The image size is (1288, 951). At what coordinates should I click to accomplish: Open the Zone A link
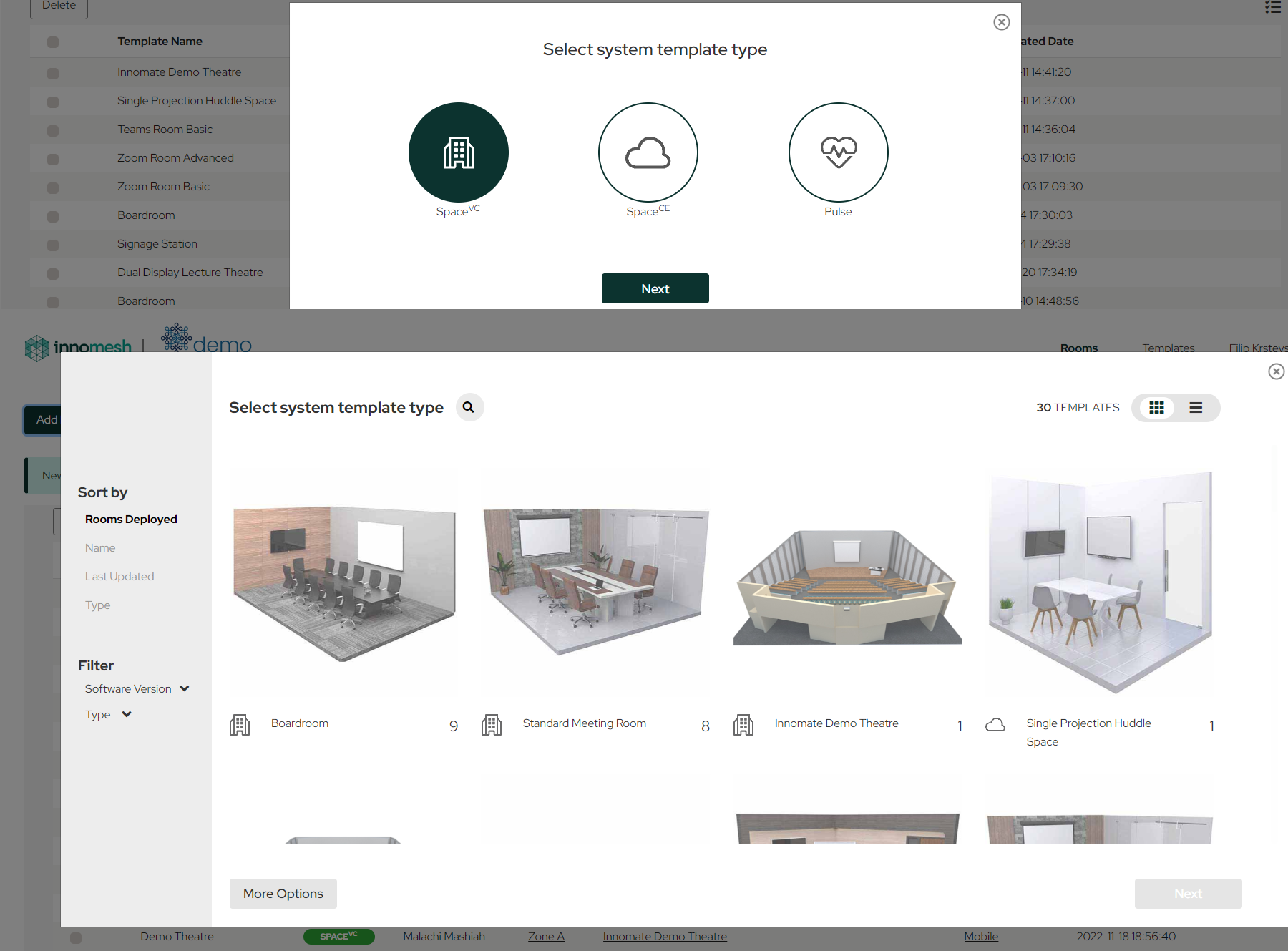click(546, 936)
